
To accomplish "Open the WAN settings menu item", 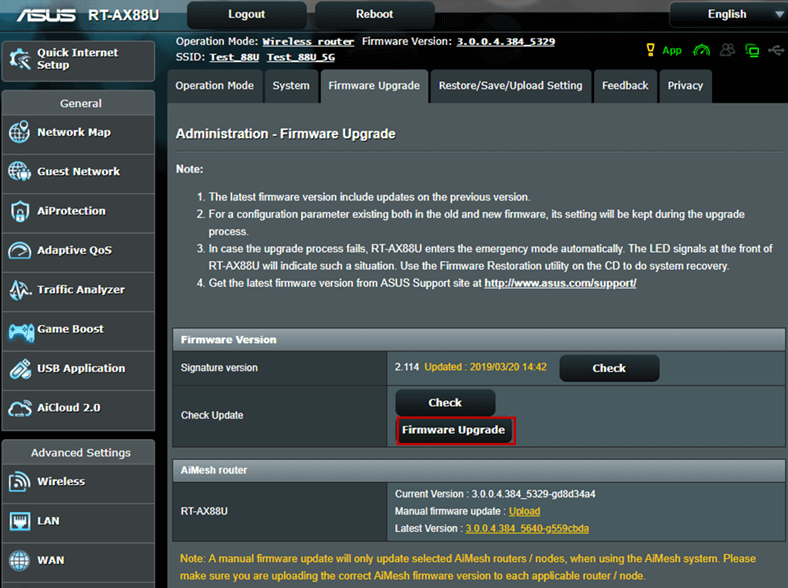I will [x=78, y=561].
